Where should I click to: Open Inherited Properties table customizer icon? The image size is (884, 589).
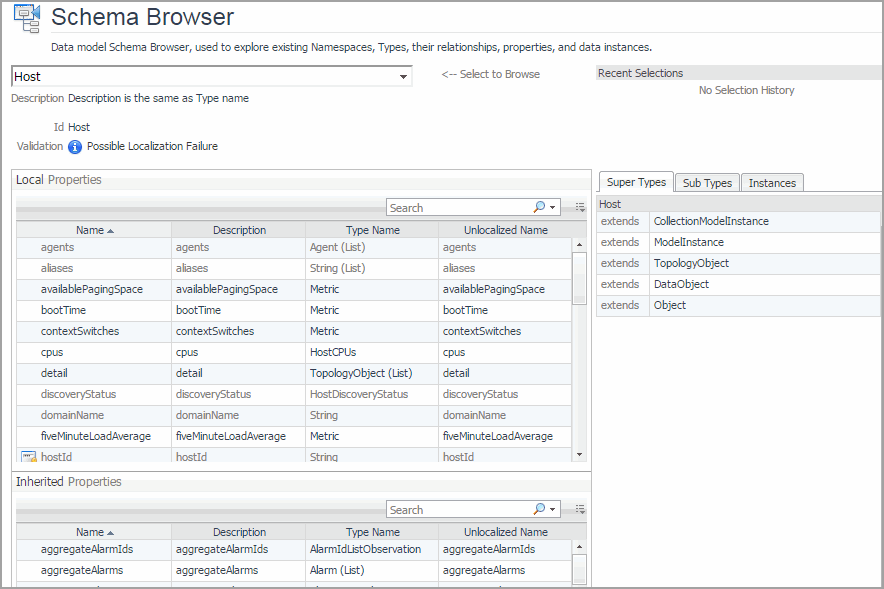coord(579,510)
